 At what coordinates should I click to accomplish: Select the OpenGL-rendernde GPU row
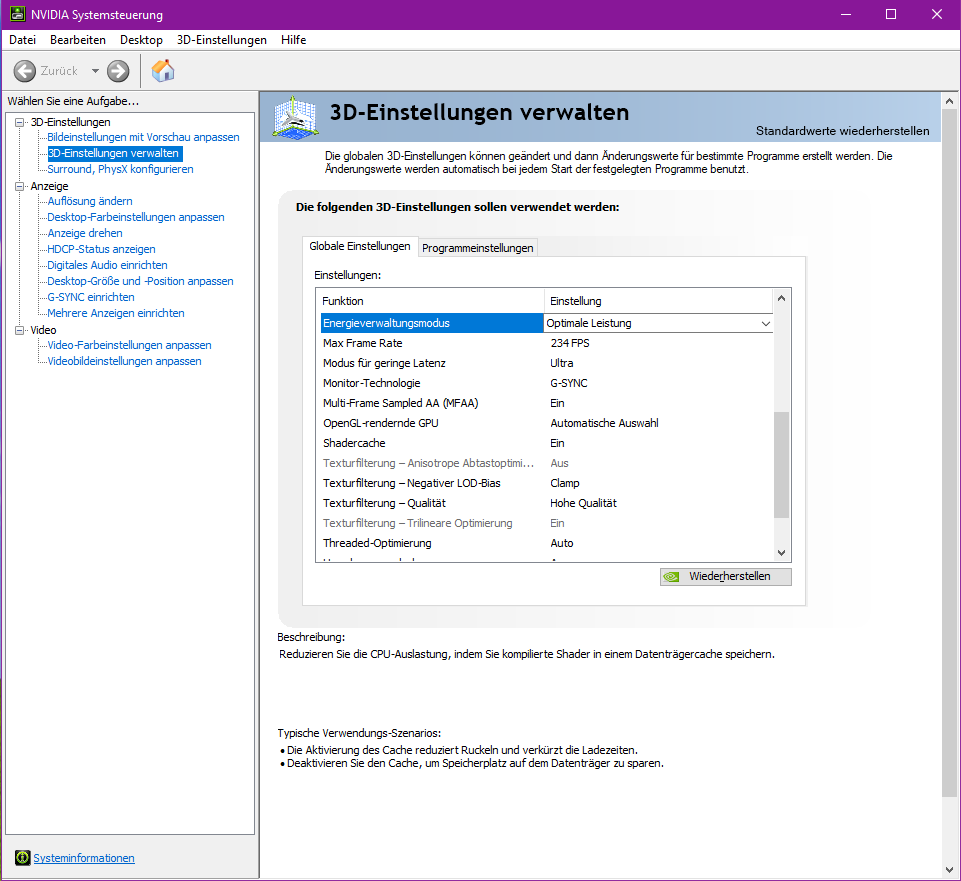[547, 423]
